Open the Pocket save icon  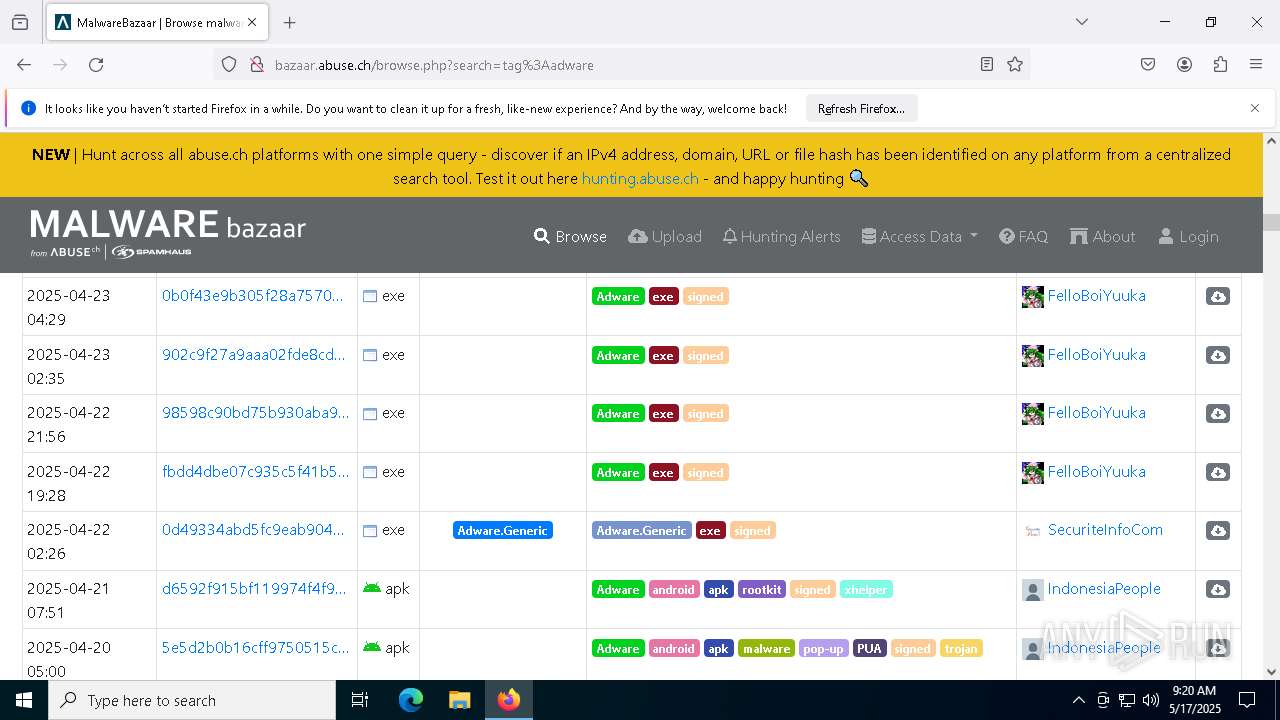pos(1148,64)
